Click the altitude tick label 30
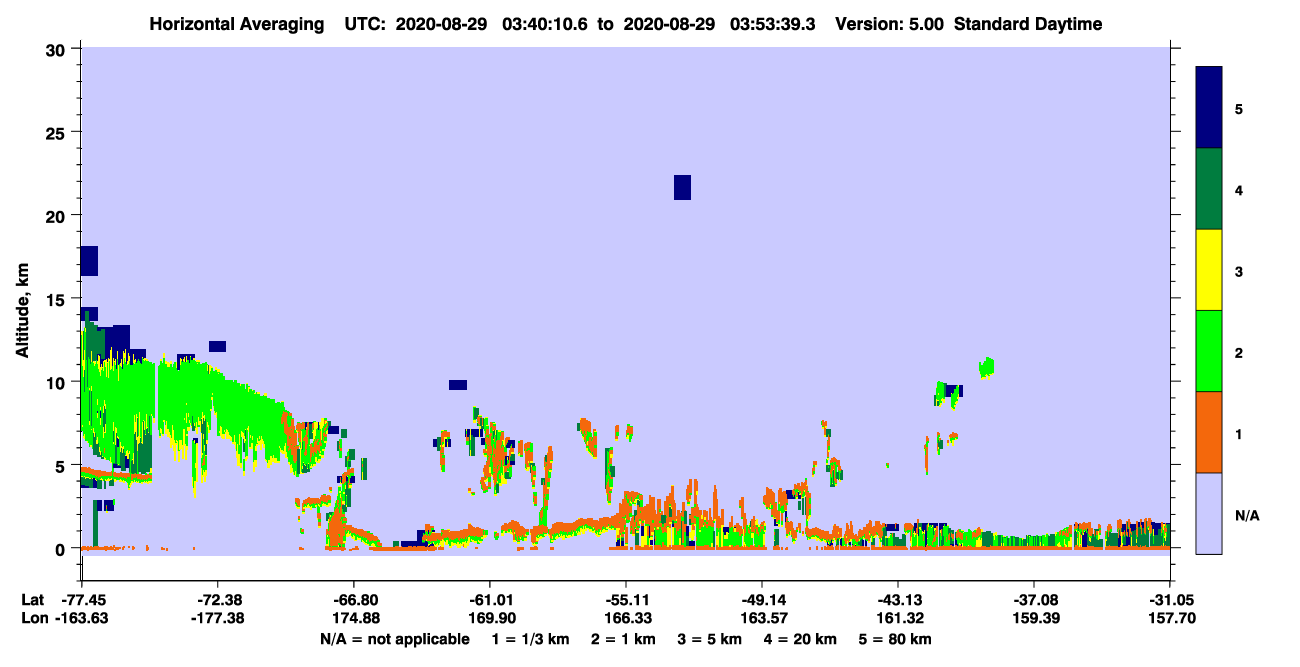 point(58,49)
